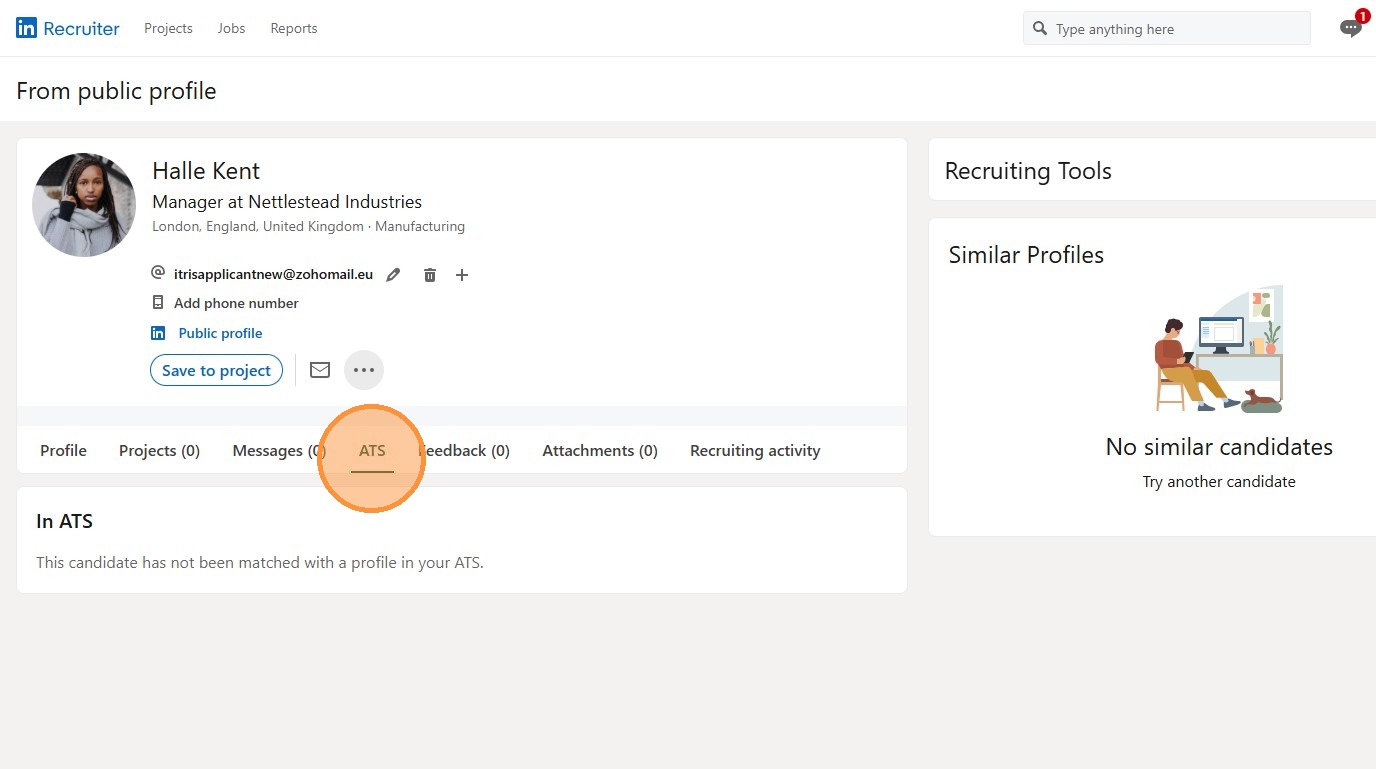This screenshot has width=1376, height=769.
Task: Focus the 'Type anything here' search field
Action: pyautogui.click(x=1175, y=29)
